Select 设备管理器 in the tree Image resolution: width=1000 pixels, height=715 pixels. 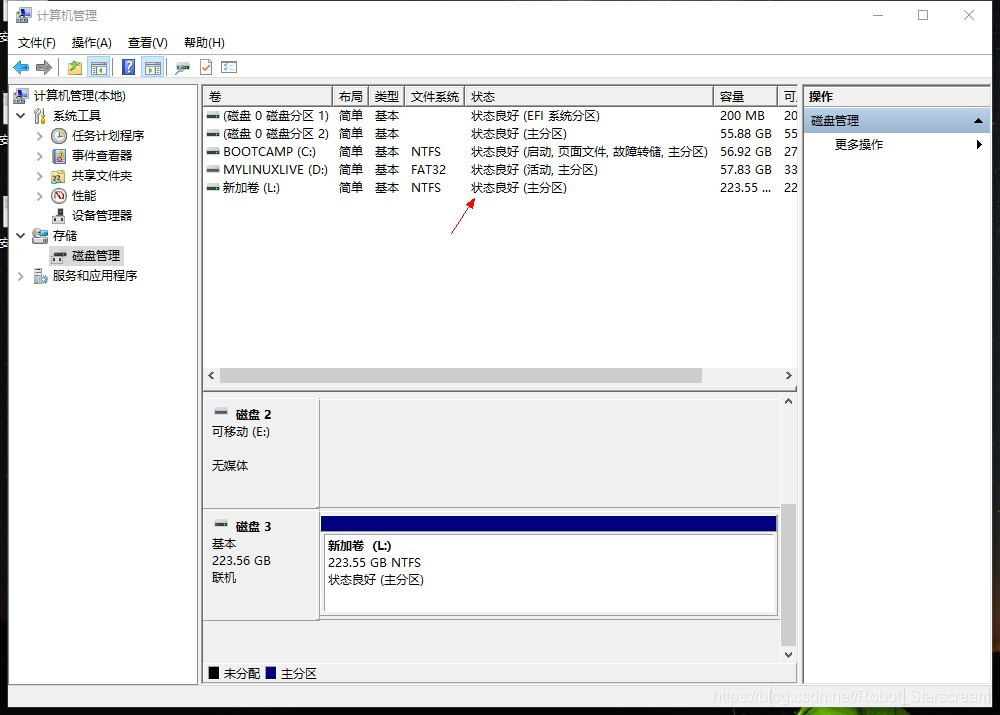[x=102, y=216]
